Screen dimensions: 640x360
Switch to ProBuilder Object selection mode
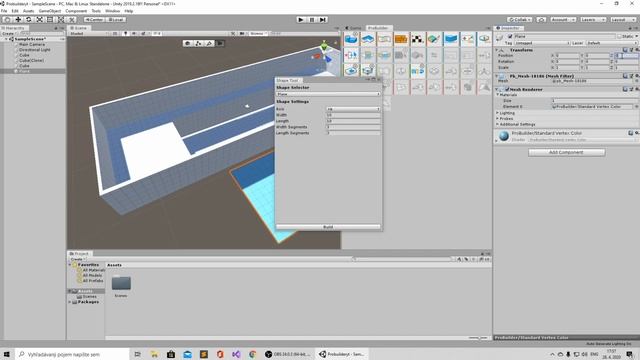pos(187,43)
